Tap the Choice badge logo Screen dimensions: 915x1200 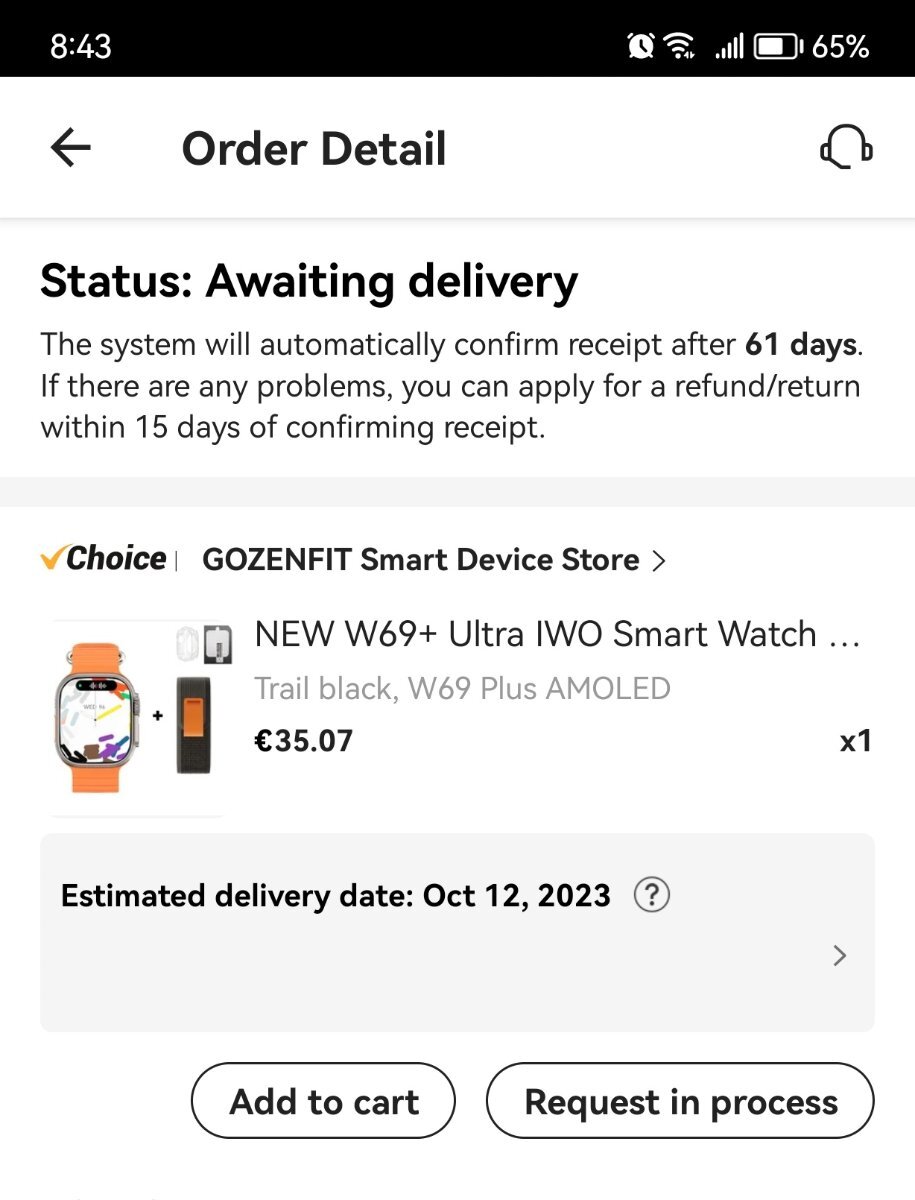click(x=103, y=558)
